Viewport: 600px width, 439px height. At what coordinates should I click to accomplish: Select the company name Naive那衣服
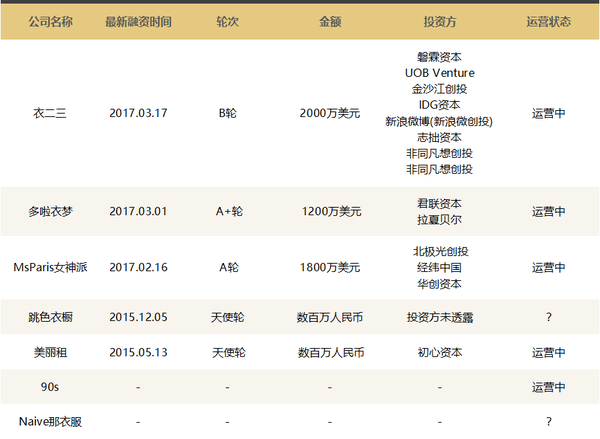pyautogui.click(x=50, y=421)
